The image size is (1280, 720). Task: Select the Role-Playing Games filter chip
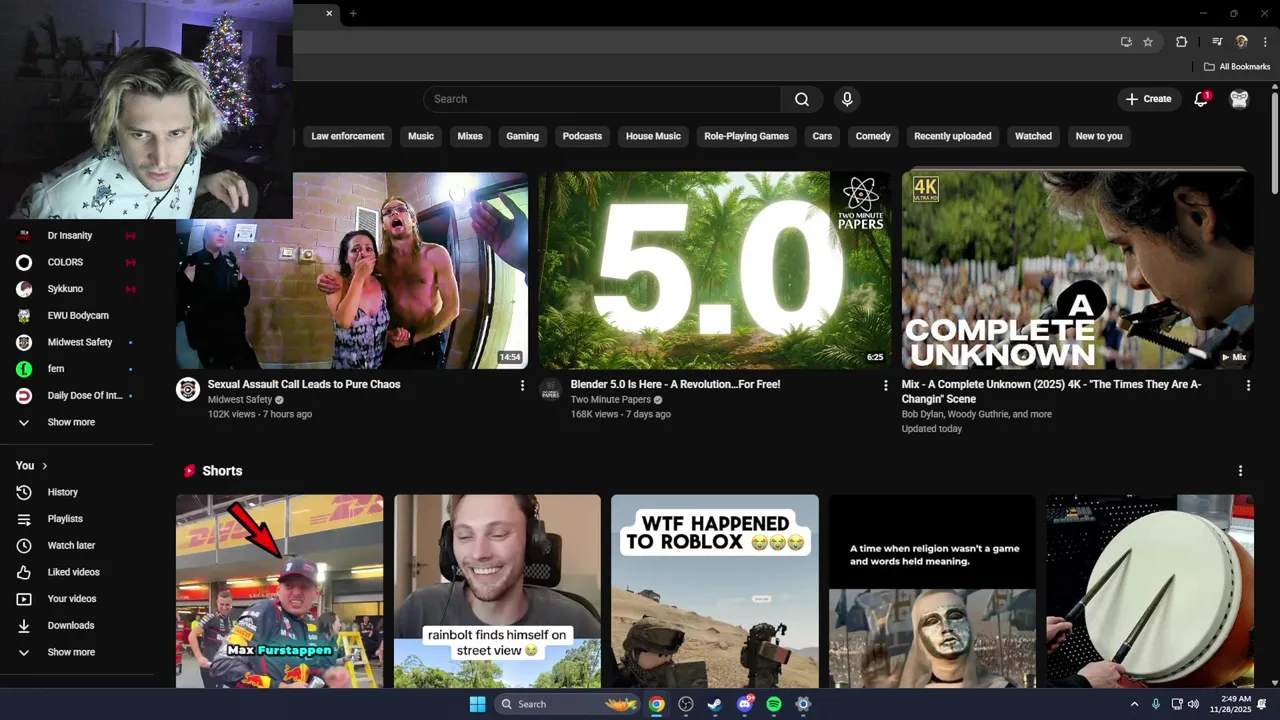(746, 136)
